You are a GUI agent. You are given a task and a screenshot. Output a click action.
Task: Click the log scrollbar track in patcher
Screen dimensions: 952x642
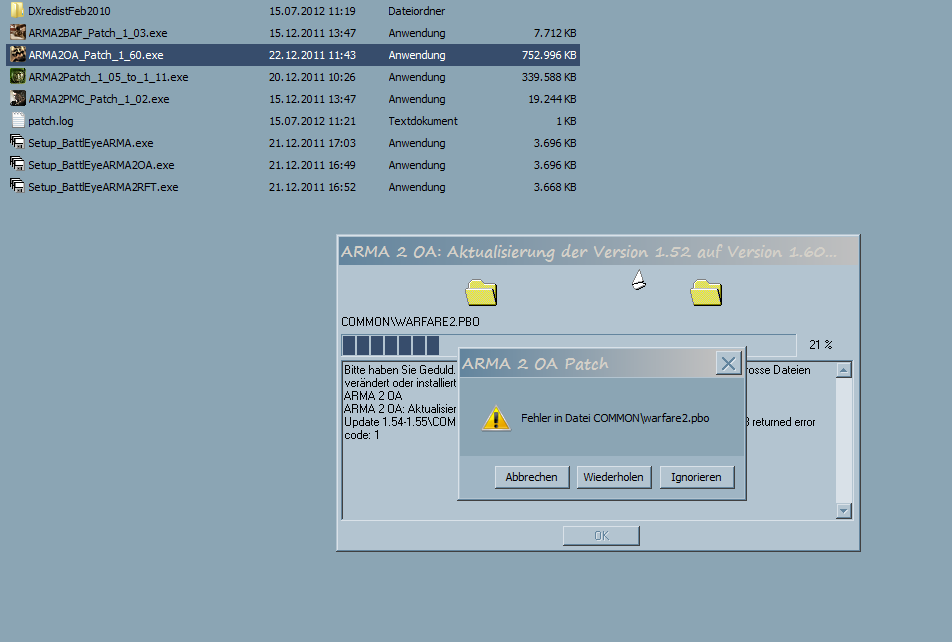[843, 440]
